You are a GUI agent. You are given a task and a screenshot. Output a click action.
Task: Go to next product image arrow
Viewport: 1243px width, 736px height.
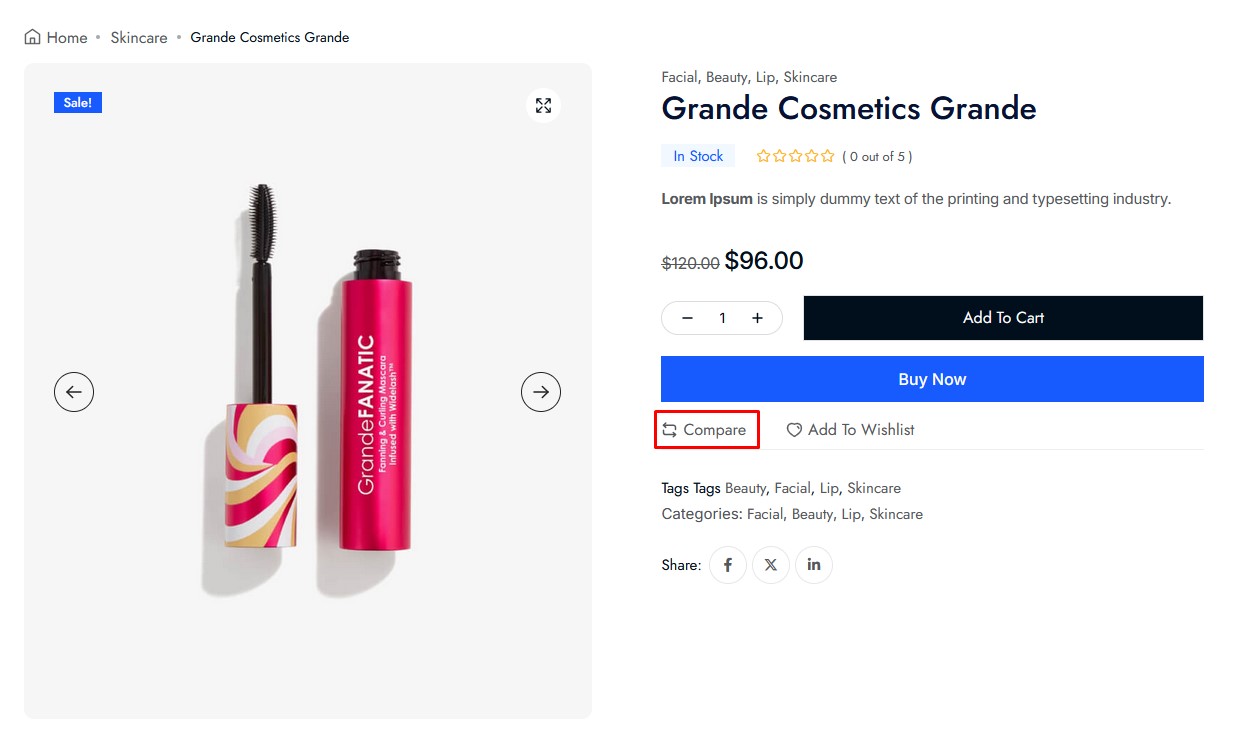[x=541, y=392]
